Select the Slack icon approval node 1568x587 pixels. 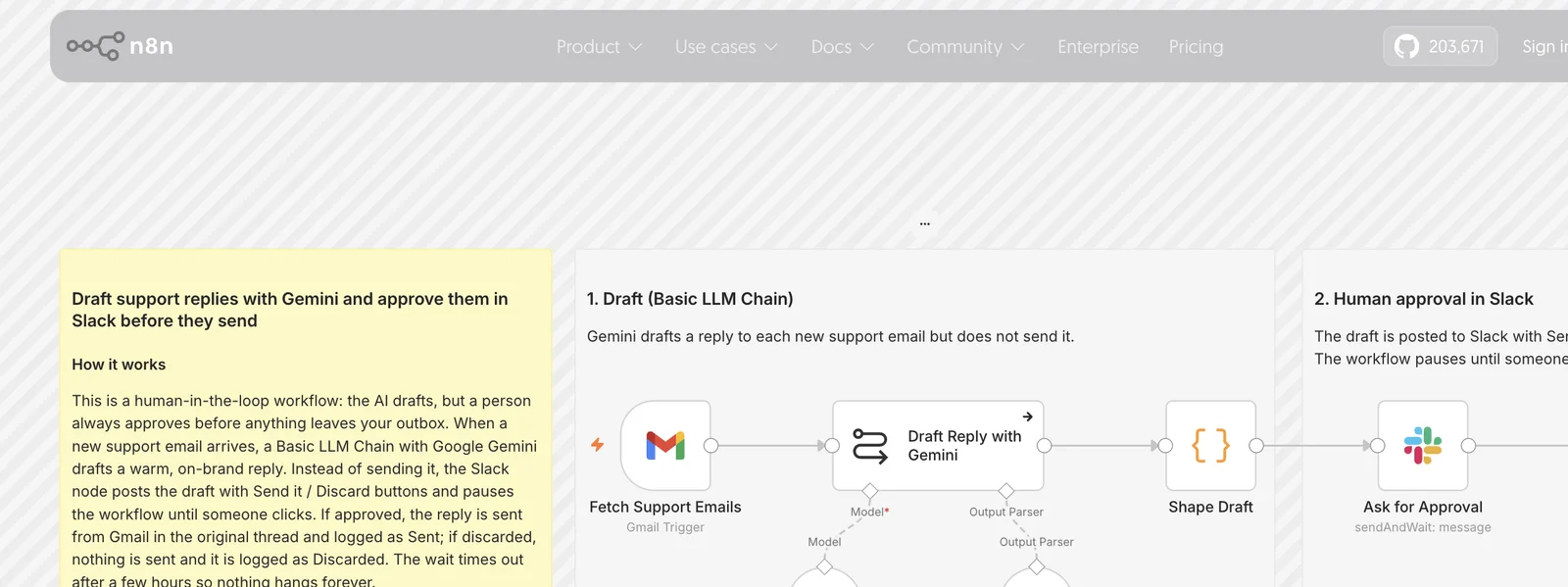(1422, 445)
